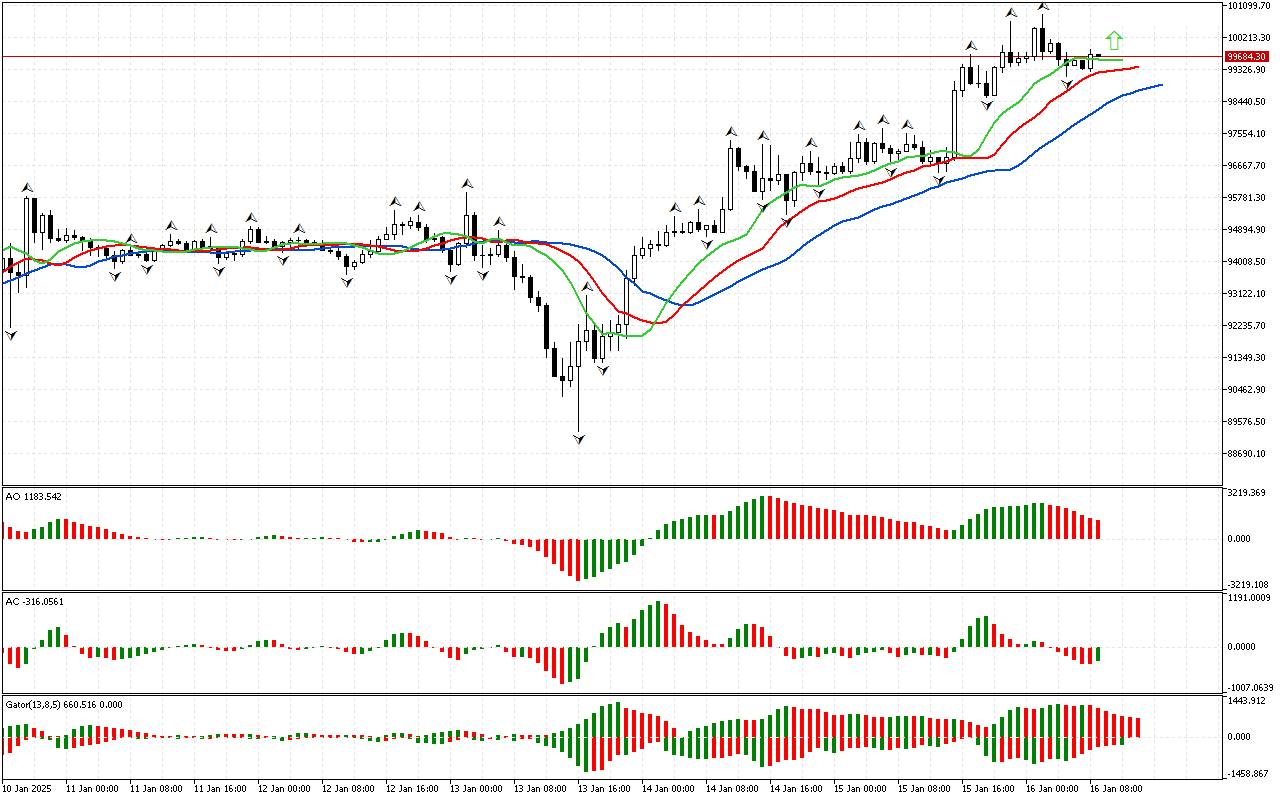Click AO scale value 3219.369
The width and height of the screenshot is (1280, 800).
pos(1246,493)
